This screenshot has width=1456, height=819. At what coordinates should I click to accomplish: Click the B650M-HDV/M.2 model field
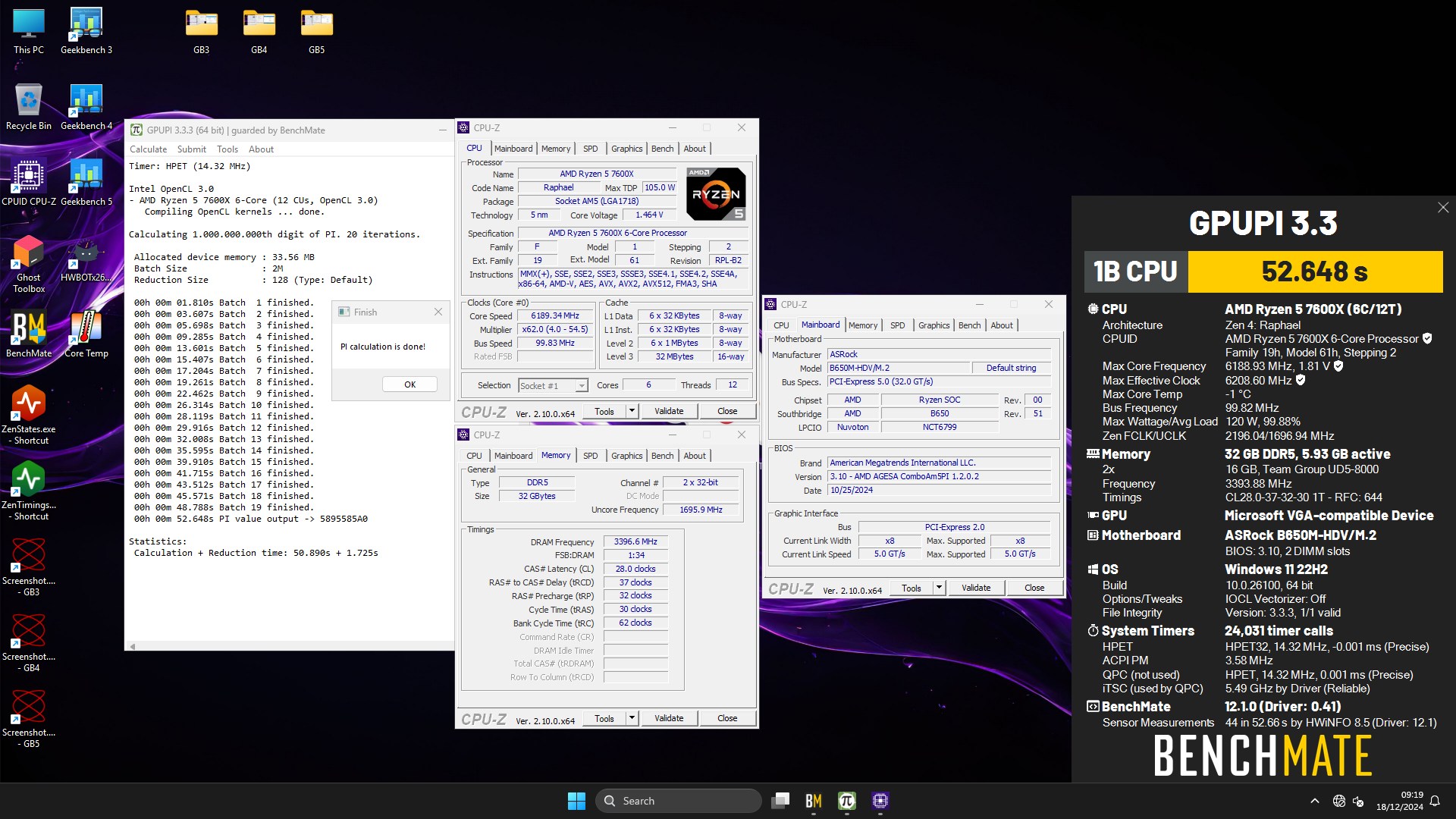click(898, 368)
